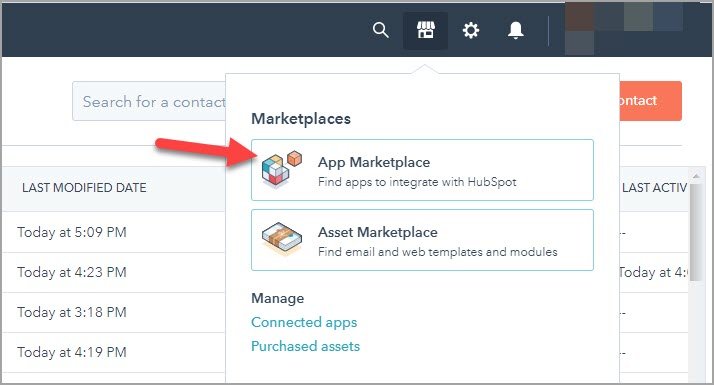
Task: Click the Asset Marketplace package icon
Action: (282, 239)
